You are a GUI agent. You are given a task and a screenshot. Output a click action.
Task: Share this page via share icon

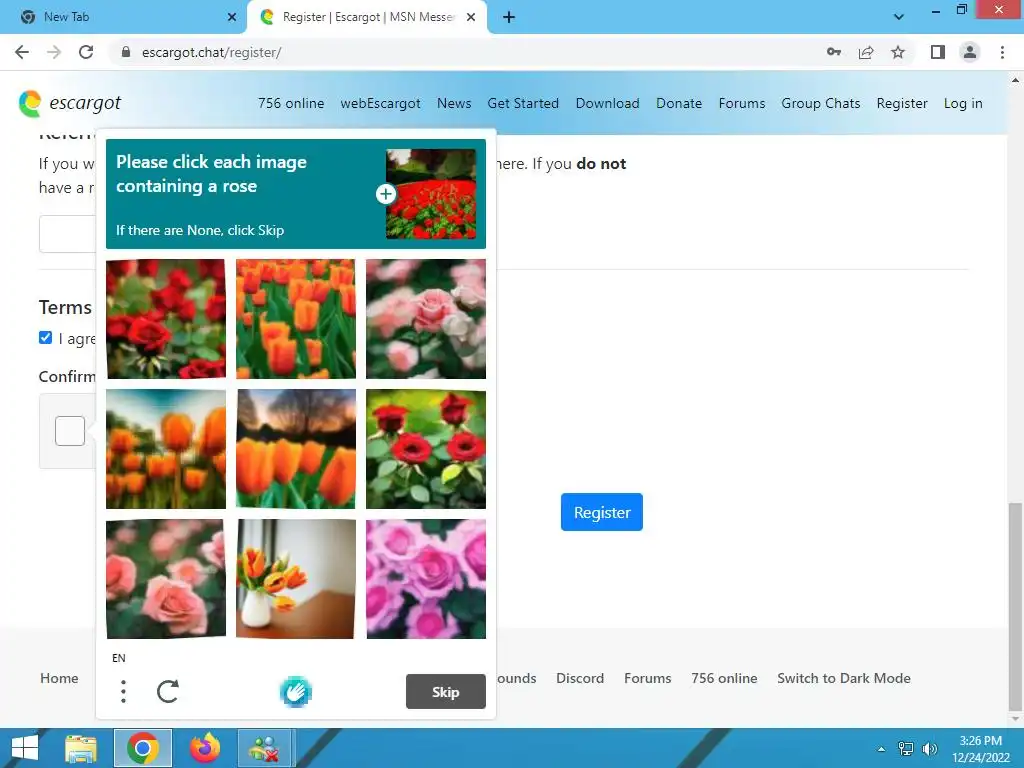point(866,52)
